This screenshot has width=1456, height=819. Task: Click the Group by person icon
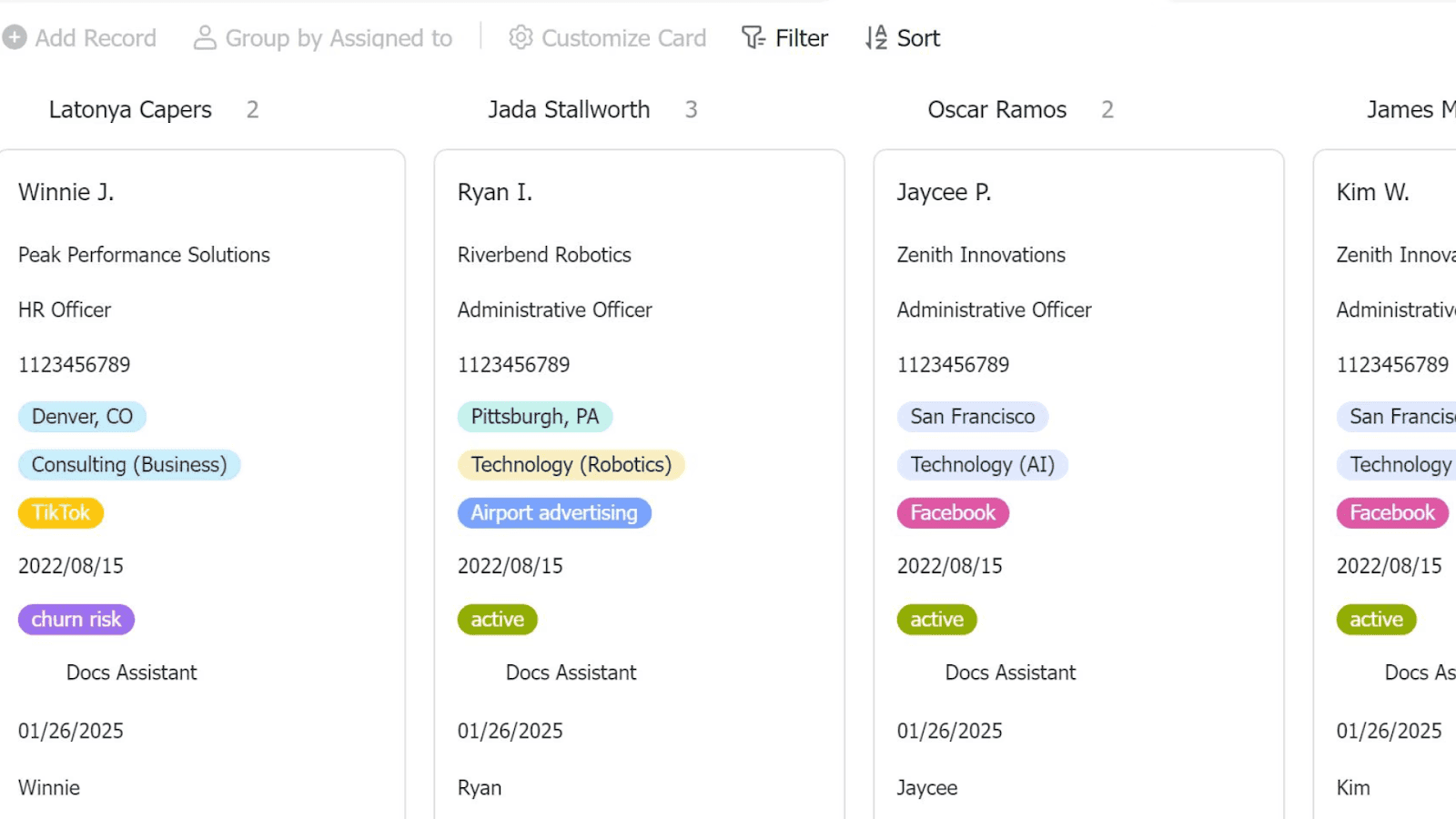click(205, 37)
